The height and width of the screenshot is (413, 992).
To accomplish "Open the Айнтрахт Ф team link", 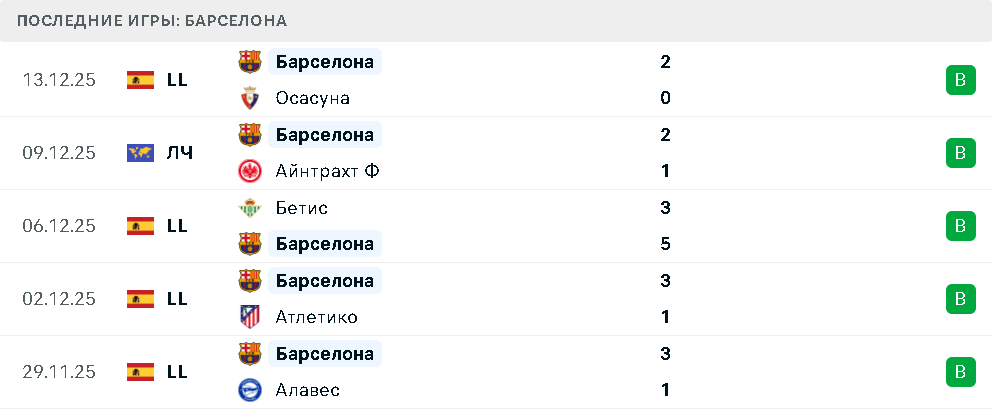I will click(327, 171).
